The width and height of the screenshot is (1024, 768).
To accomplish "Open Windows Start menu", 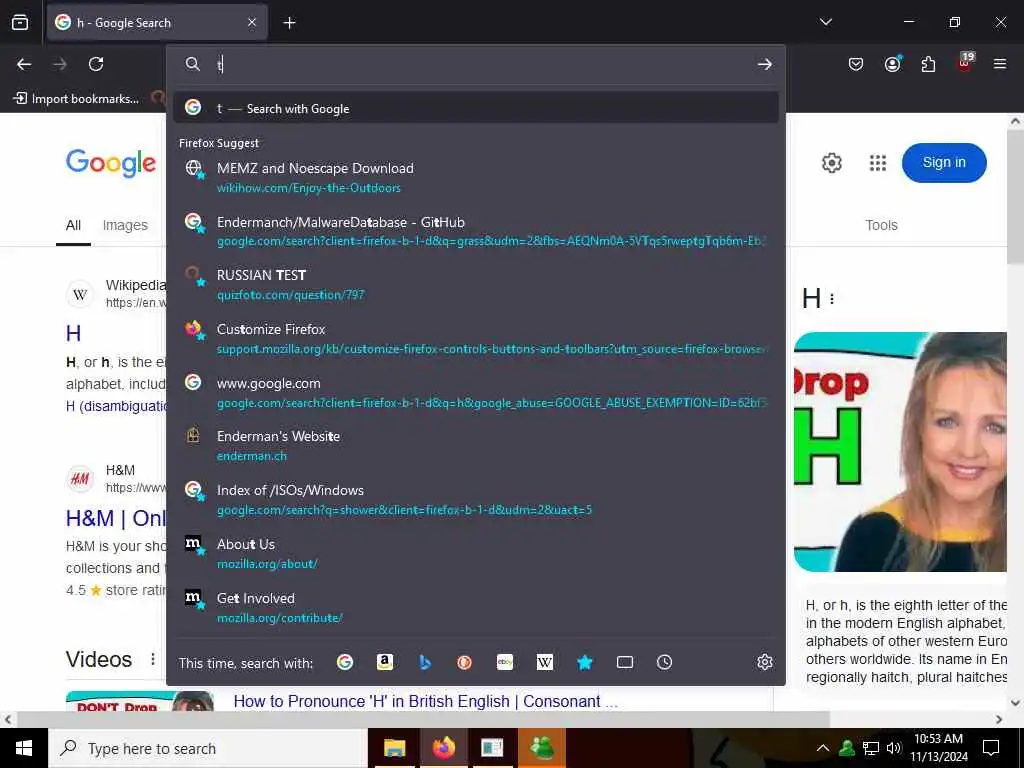I will pyautogui.click(x=24, y=748).
